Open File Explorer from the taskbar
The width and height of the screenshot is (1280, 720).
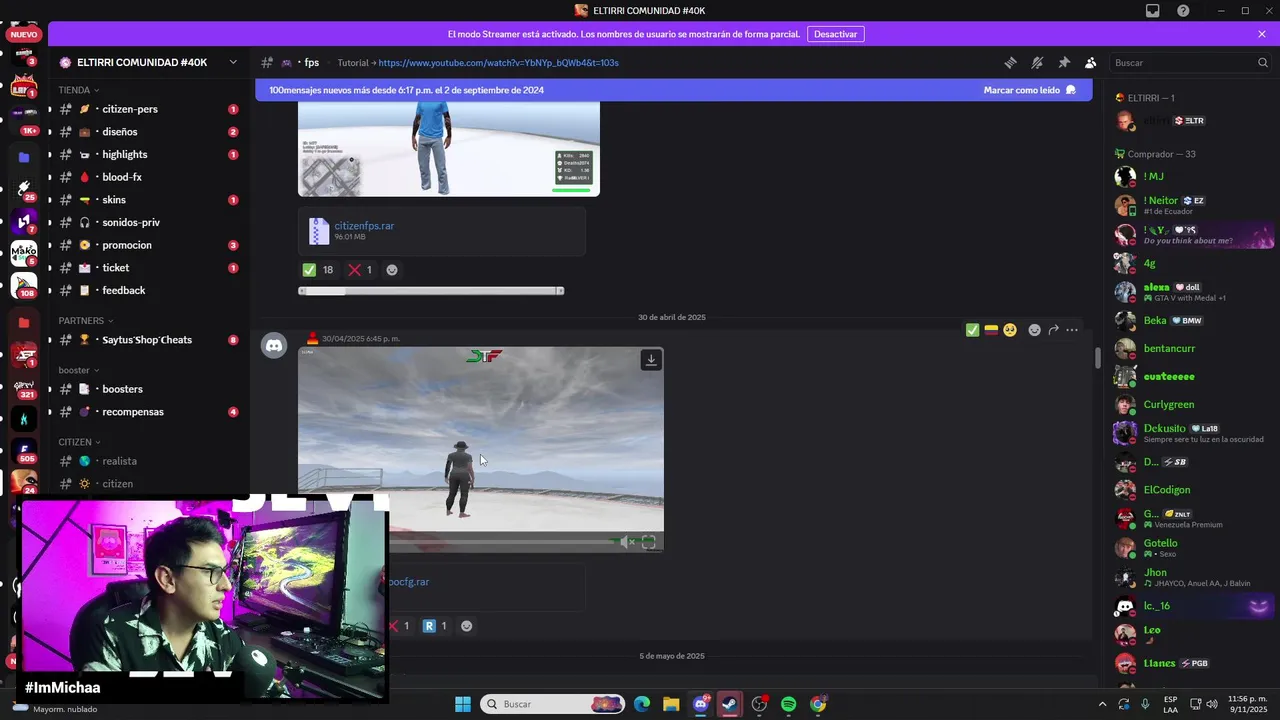point(671,704)
